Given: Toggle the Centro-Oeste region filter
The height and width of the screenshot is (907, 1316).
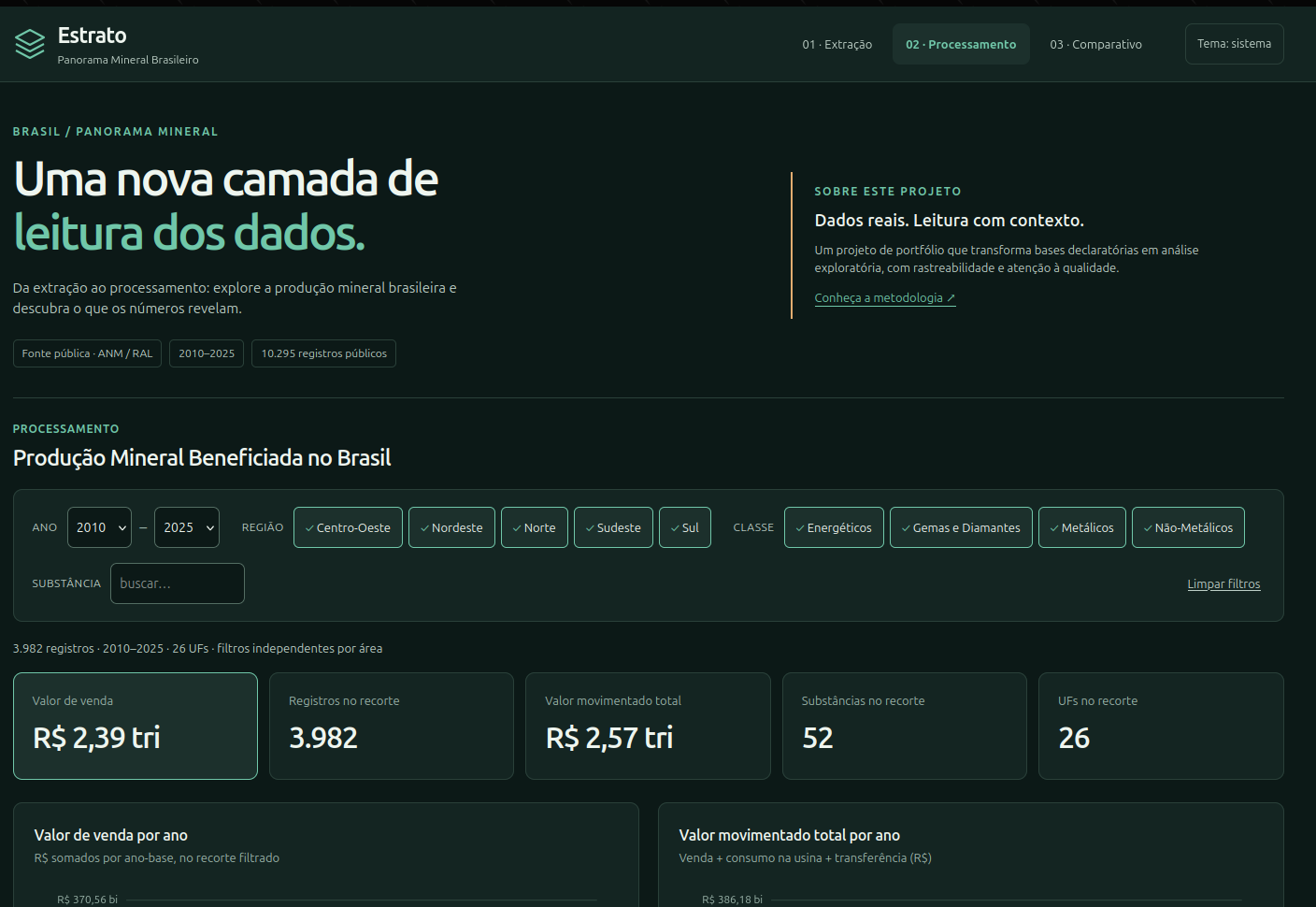Looking at the screenshot, I should [348, 527].
